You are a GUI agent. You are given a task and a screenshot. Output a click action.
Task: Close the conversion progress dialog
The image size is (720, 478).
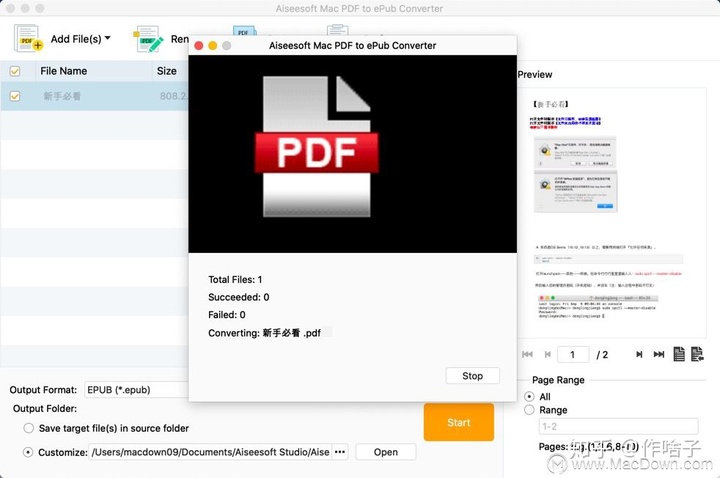tap(199, 45)
